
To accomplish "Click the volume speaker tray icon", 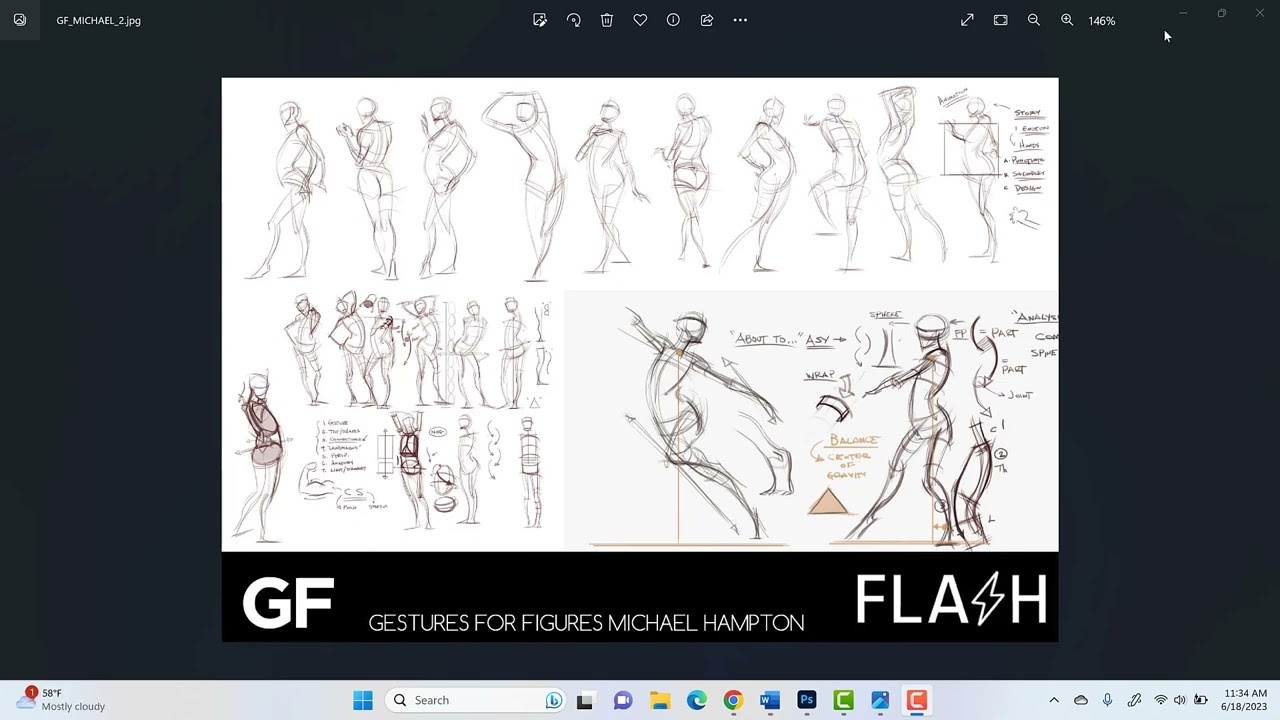I will coord(1180,700).
